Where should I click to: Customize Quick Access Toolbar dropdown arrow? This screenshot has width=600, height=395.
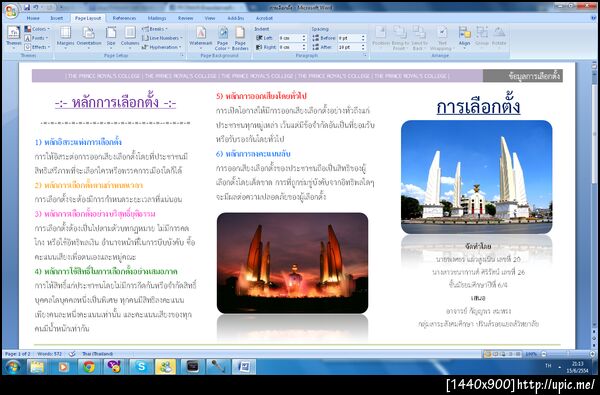[60, 7]
